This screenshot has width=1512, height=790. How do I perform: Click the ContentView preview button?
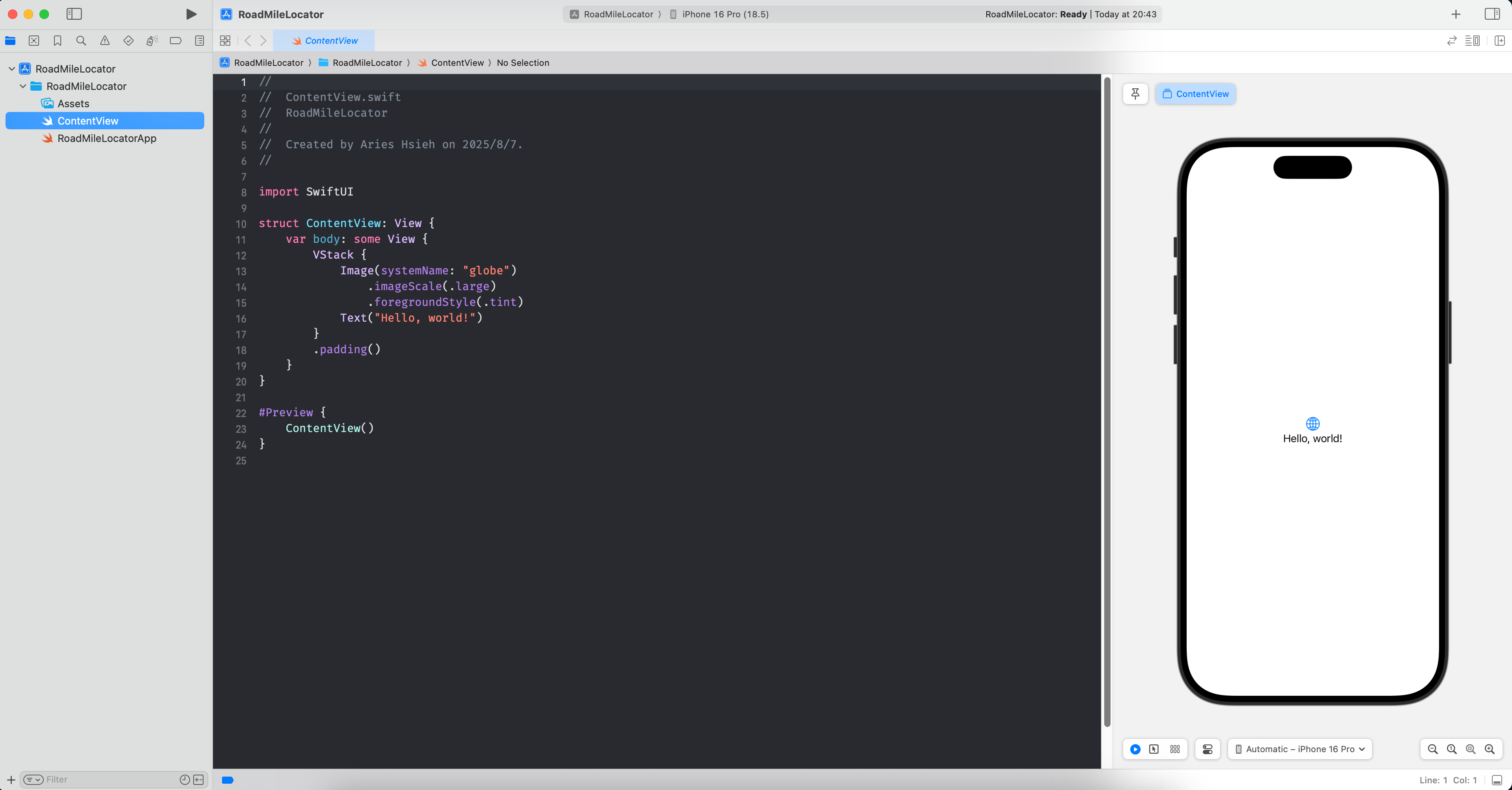pos(1195,94)
